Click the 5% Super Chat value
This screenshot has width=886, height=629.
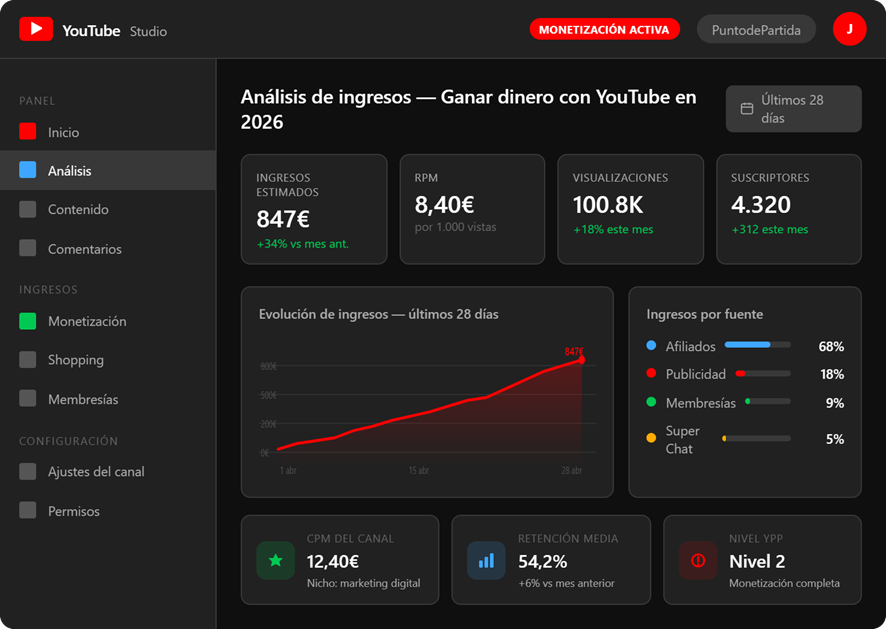pyautogui.click(x=835, y=439)
